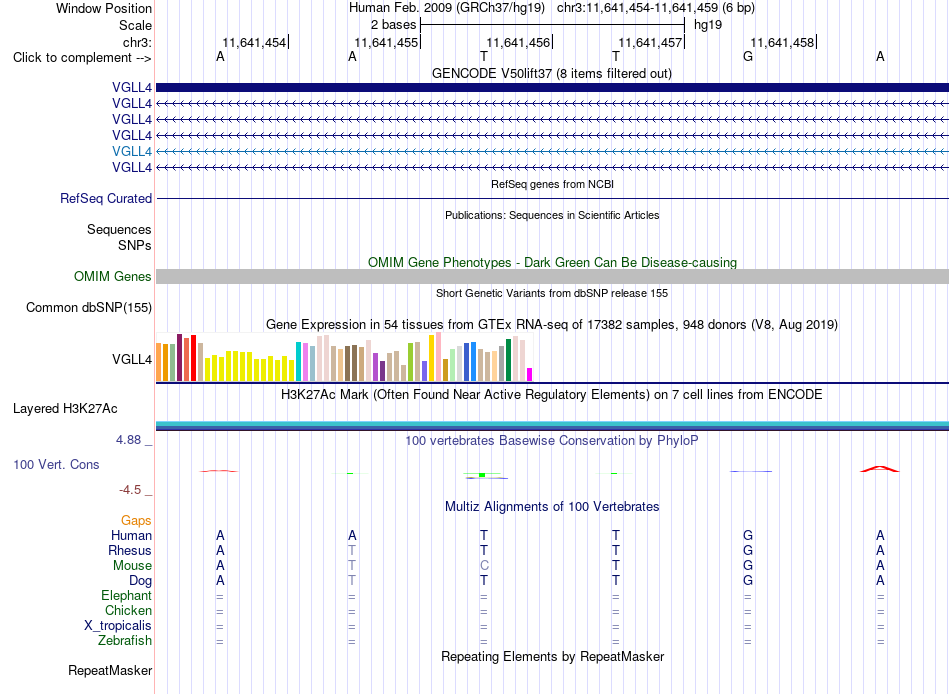Click coordinate label 11,641,456 on the ruler

pos(518,42)
